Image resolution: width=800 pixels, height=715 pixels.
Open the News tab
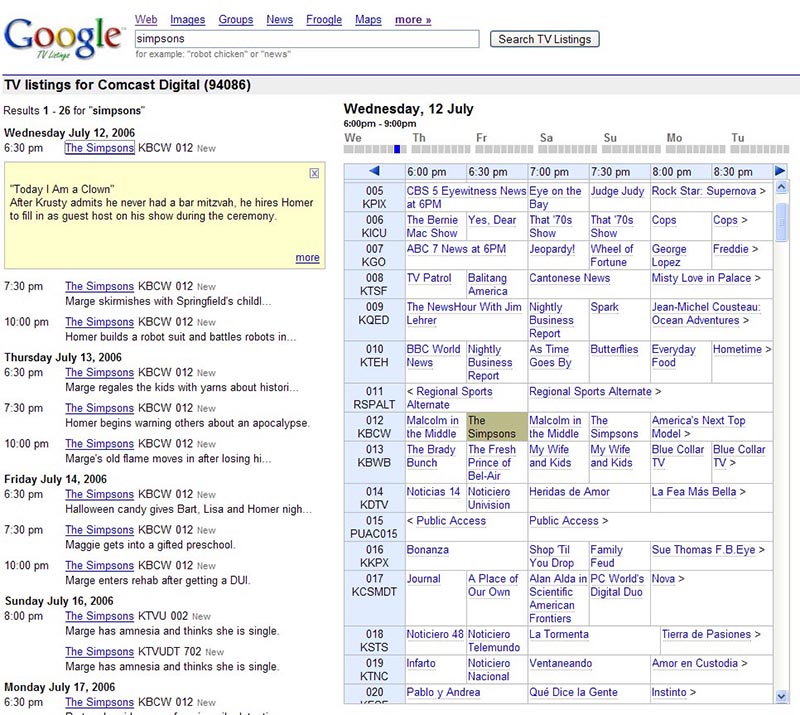(x=279, y=20)
